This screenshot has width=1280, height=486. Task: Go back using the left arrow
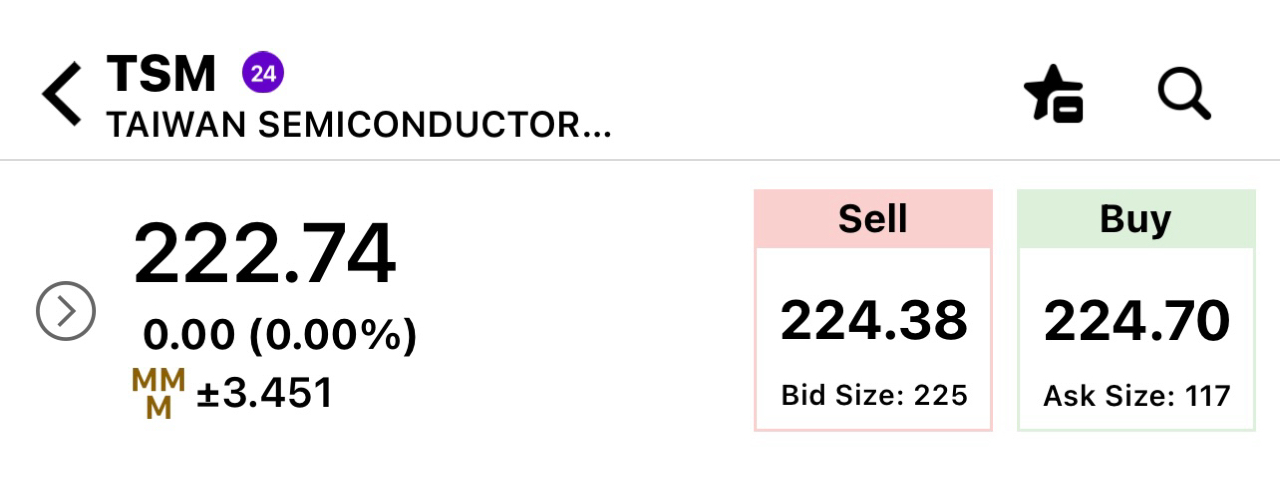click(61, 94)
